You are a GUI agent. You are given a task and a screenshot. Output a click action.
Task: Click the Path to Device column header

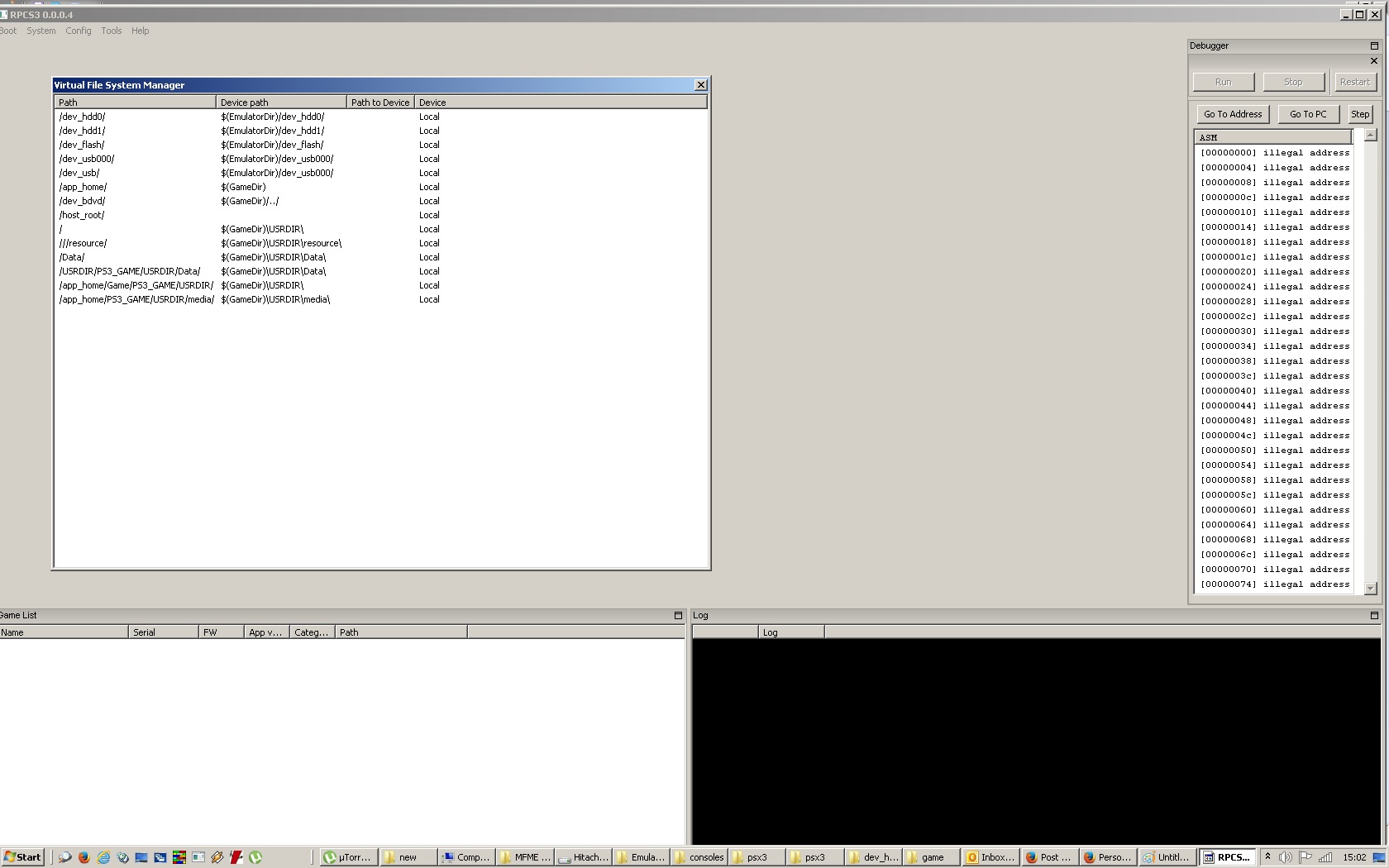pos(380,103)
